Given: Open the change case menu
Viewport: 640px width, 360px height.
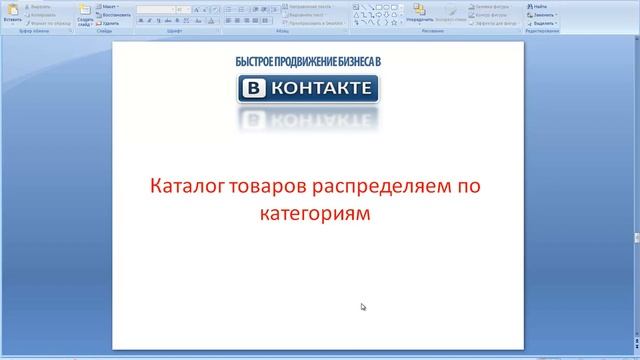Looking at the screenshot, I should (198, 20).
